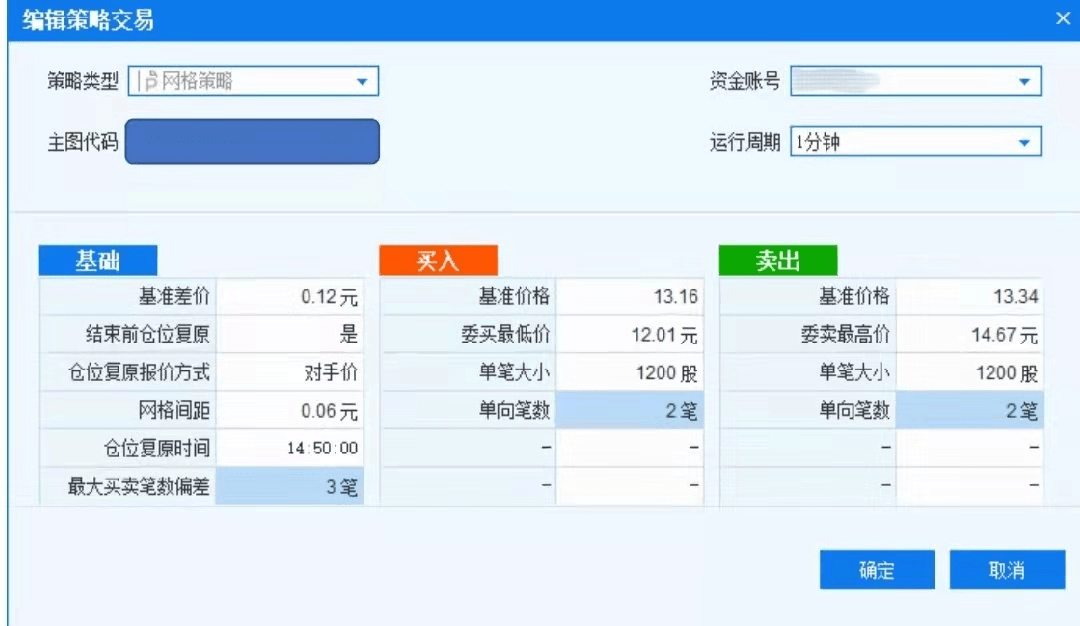Set the 仓位复原时间 field 14:50:00
1080x626 pixels.
tap(290, 448)
